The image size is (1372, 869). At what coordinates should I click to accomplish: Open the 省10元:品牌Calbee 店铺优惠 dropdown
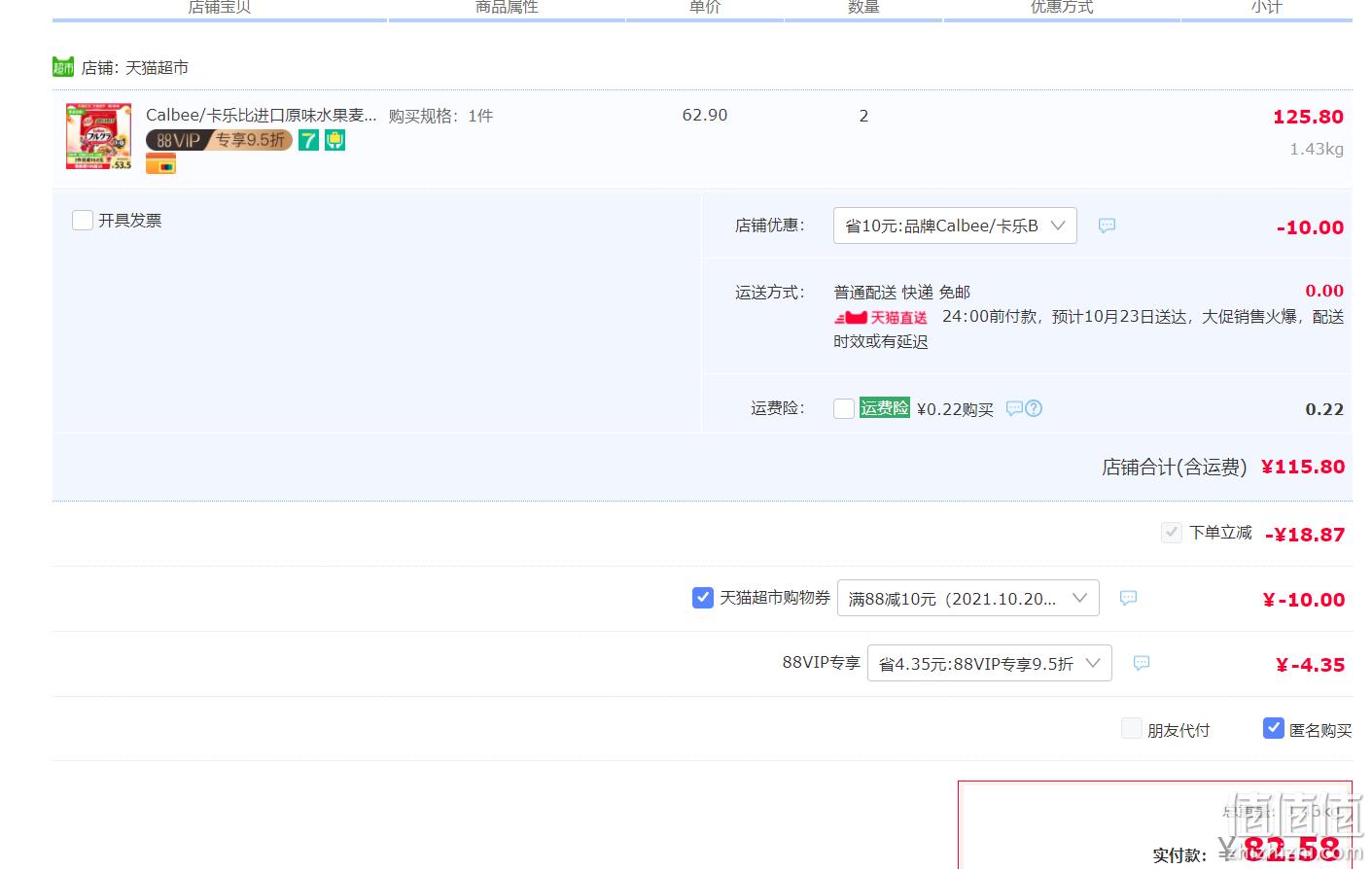[955, 226]
